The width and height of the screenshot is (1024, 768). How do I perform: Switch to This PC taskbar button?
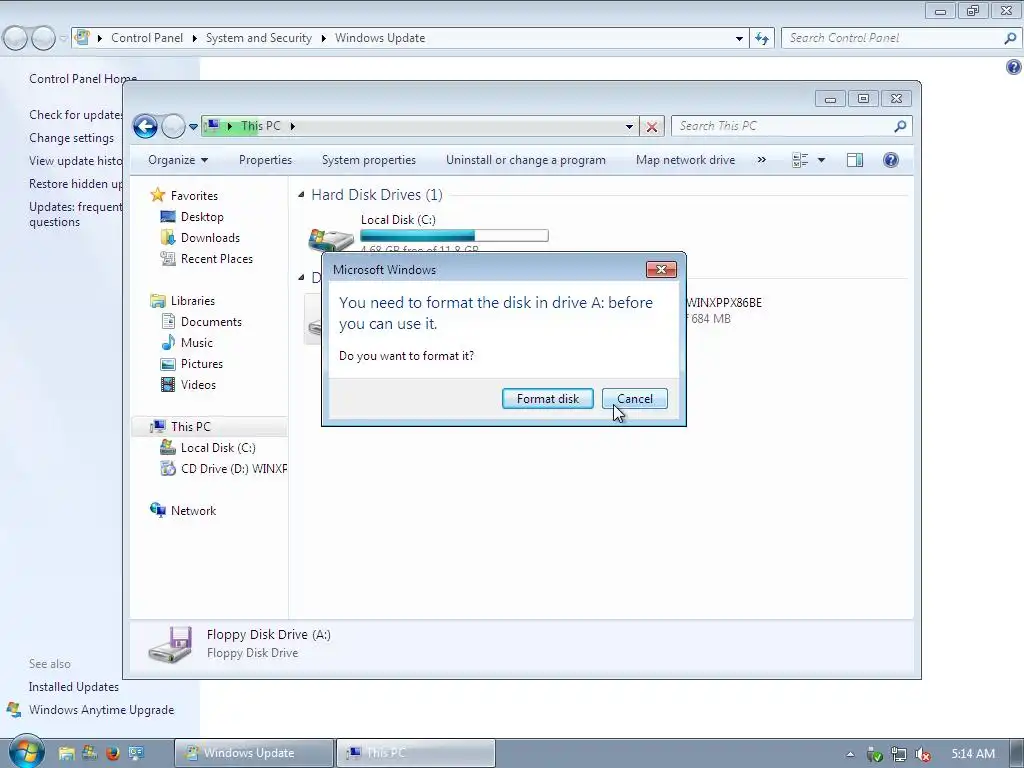coord(416,753)
